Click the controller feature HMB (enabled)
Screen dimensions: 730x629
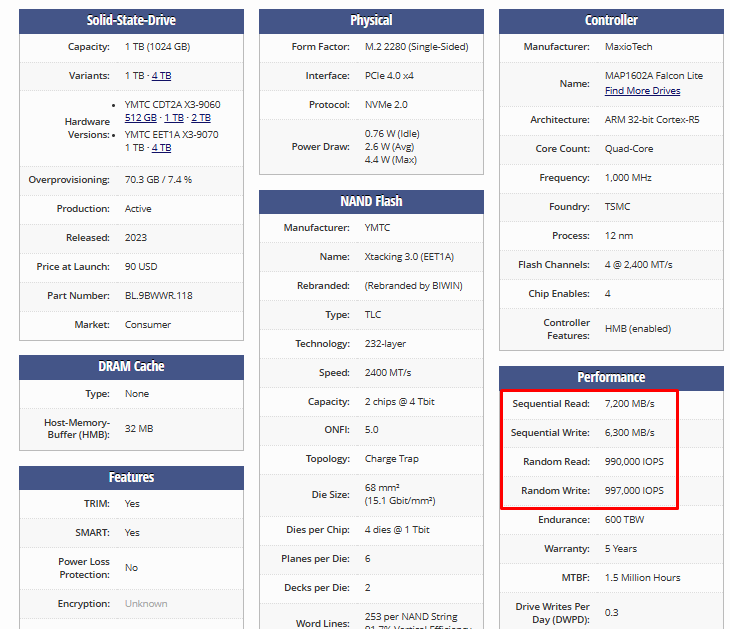(638, 329)
